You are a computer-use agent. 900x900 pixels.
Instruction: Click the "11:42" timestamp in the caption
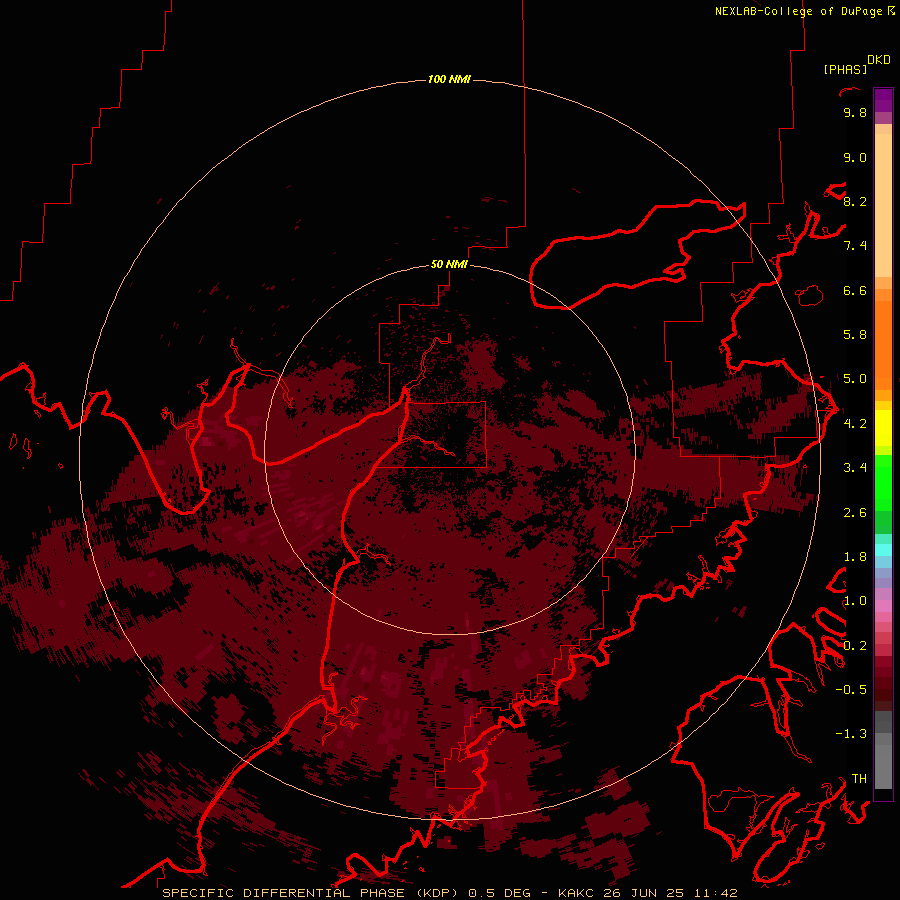(714, 893)
